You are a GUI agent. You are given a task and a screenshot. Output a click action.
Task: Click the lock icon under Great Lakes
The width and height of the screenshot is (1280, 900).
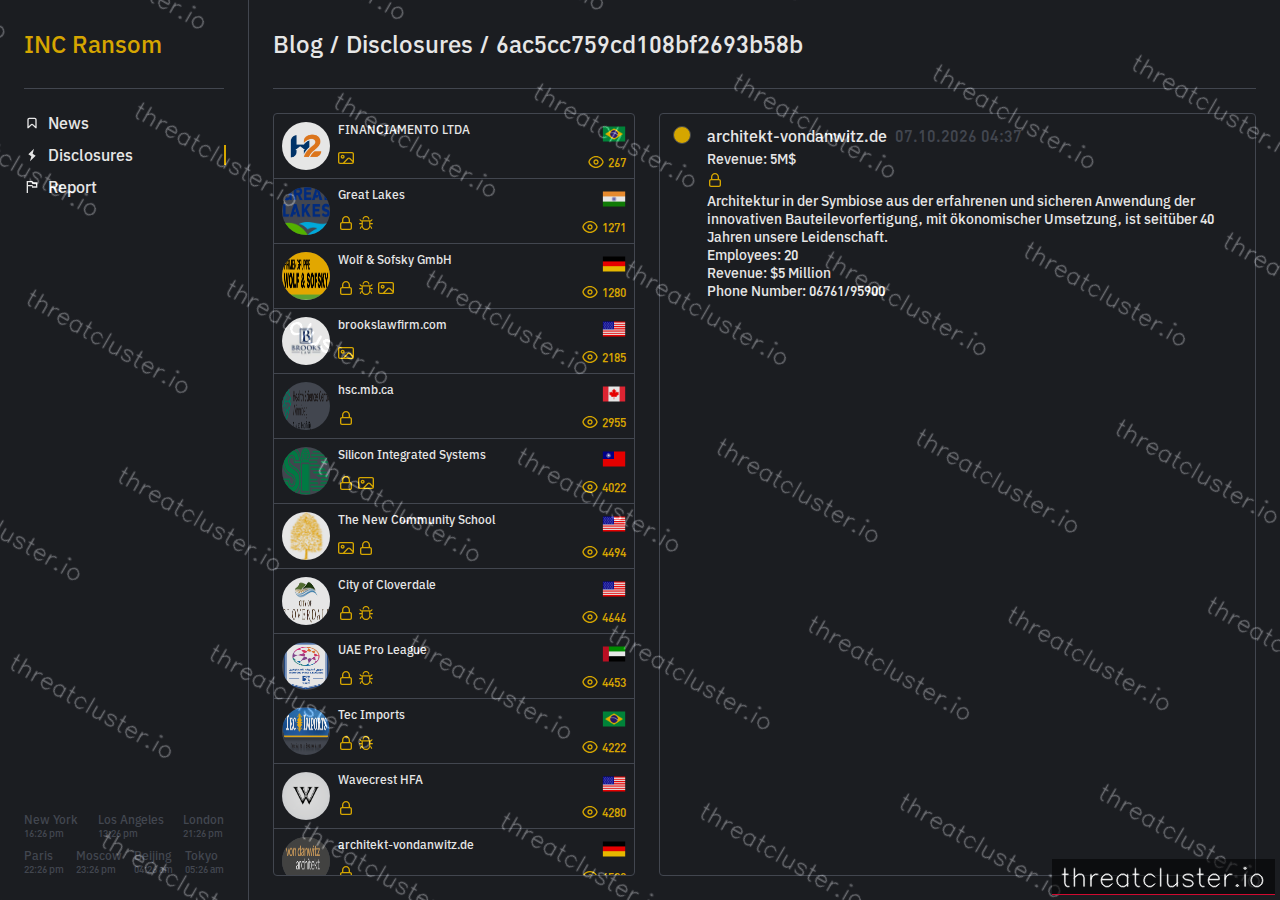346,223
